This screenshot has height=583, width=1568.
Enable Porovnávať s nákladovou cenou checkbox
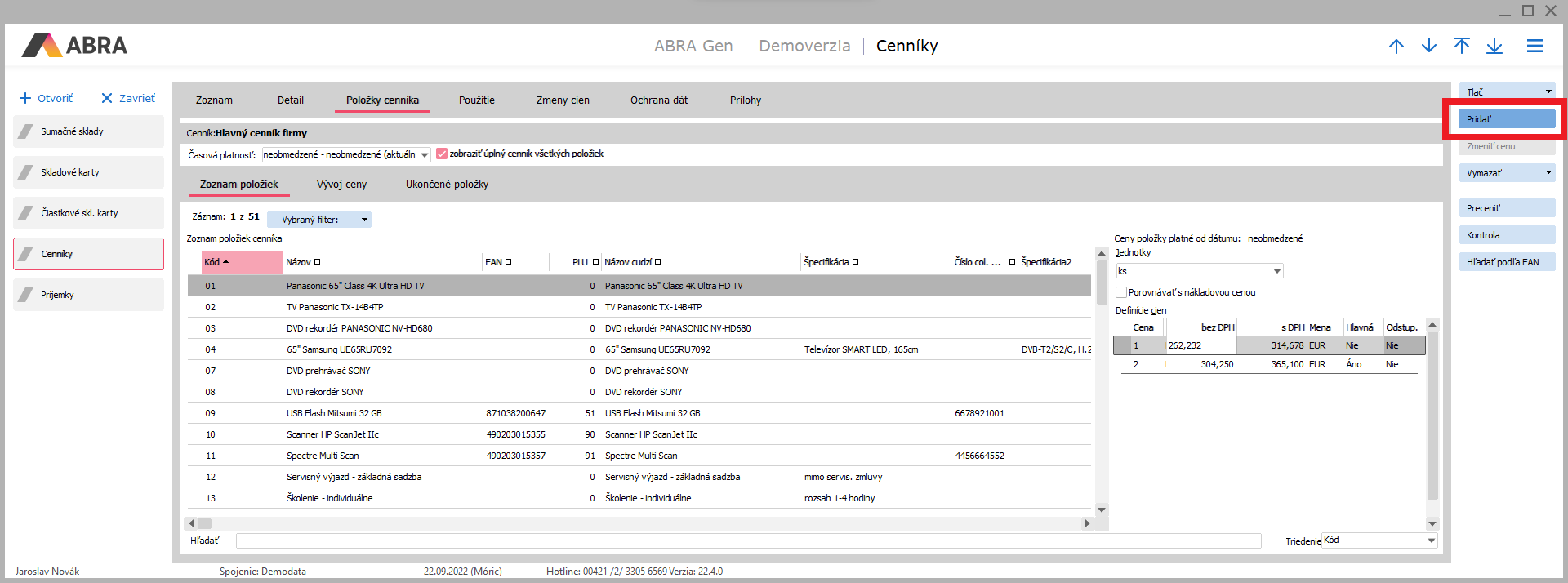click(1121, 292)
